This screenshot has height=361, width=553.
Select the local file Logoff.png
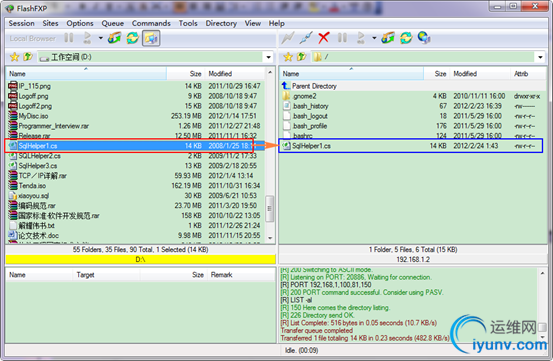pyautogui.click(x=135, y=96)
